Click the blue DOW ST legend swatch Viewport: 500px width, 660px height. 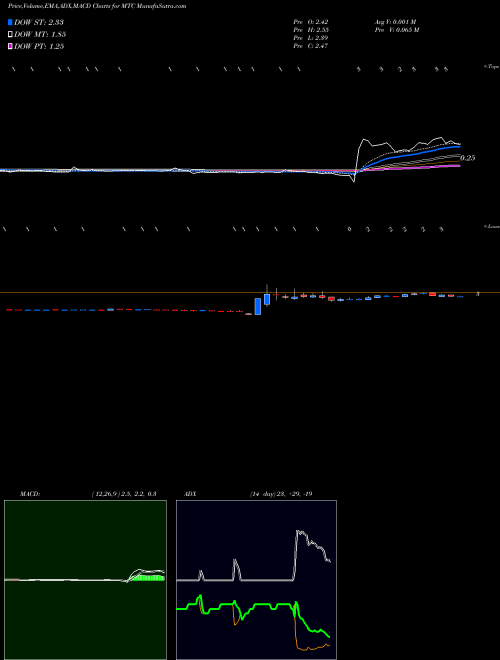coord(10,22)
